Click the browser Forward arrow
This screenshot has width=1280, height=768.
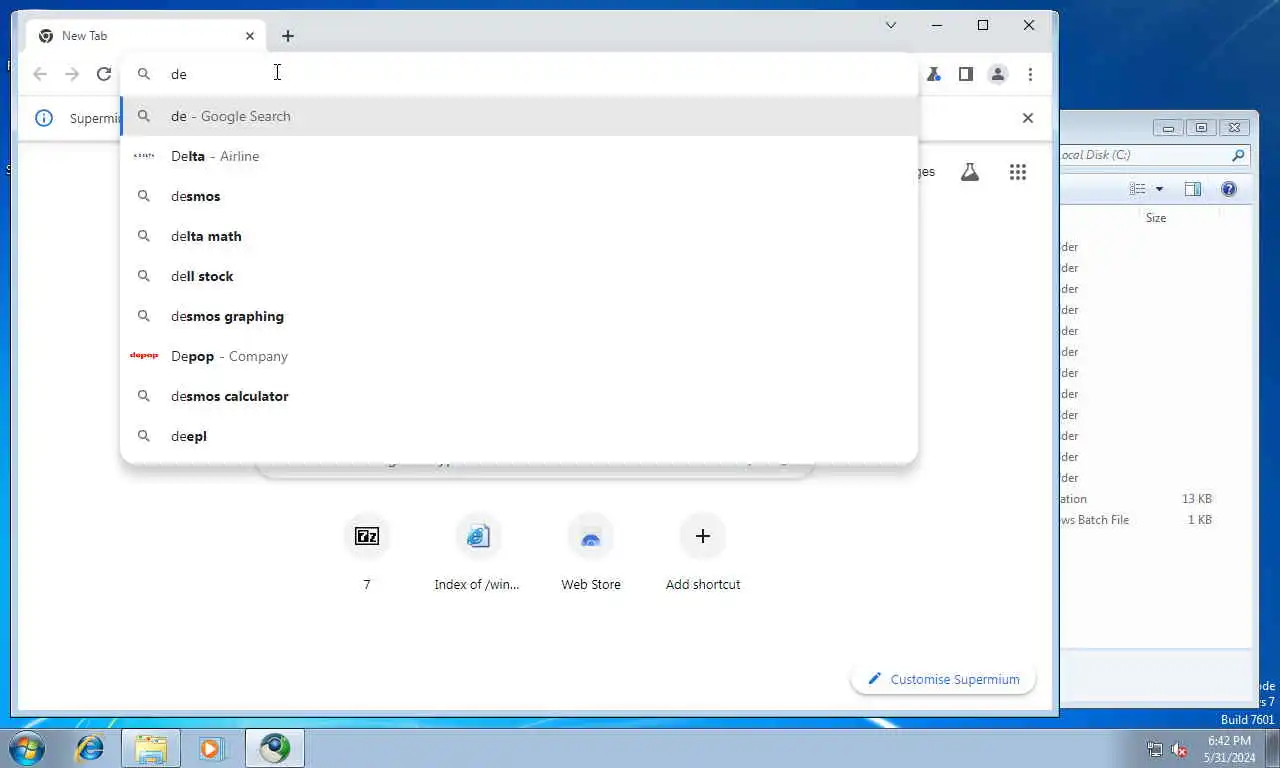(x=72, y=74)
